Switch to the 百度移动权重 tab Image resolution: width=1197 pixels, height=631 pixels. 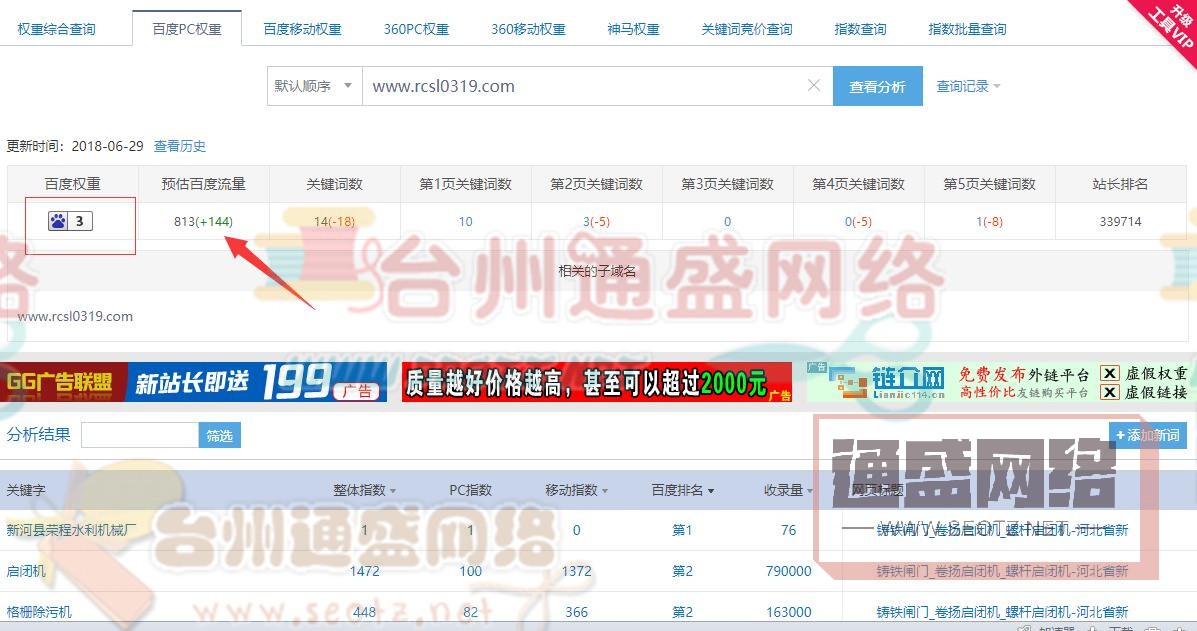pos(302,29)
